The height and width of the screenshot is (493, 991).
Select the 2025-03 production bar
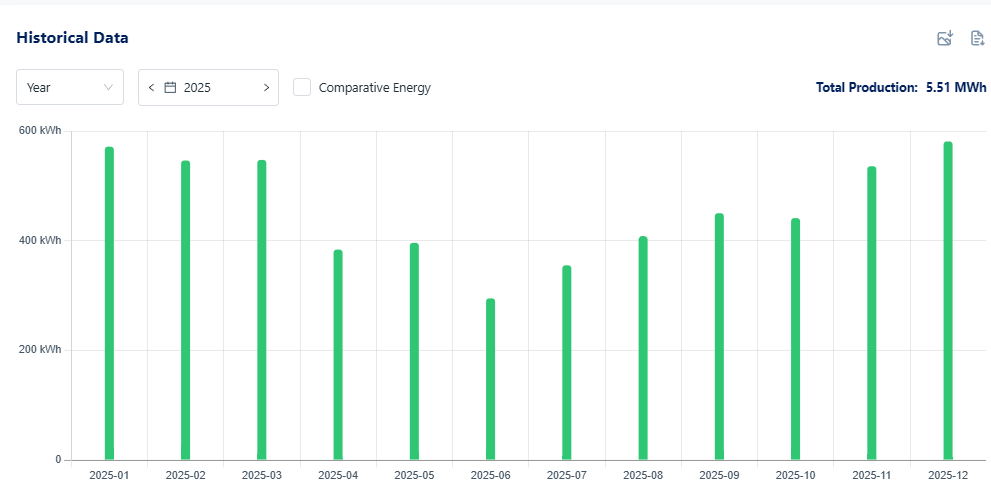coord(262,310)
